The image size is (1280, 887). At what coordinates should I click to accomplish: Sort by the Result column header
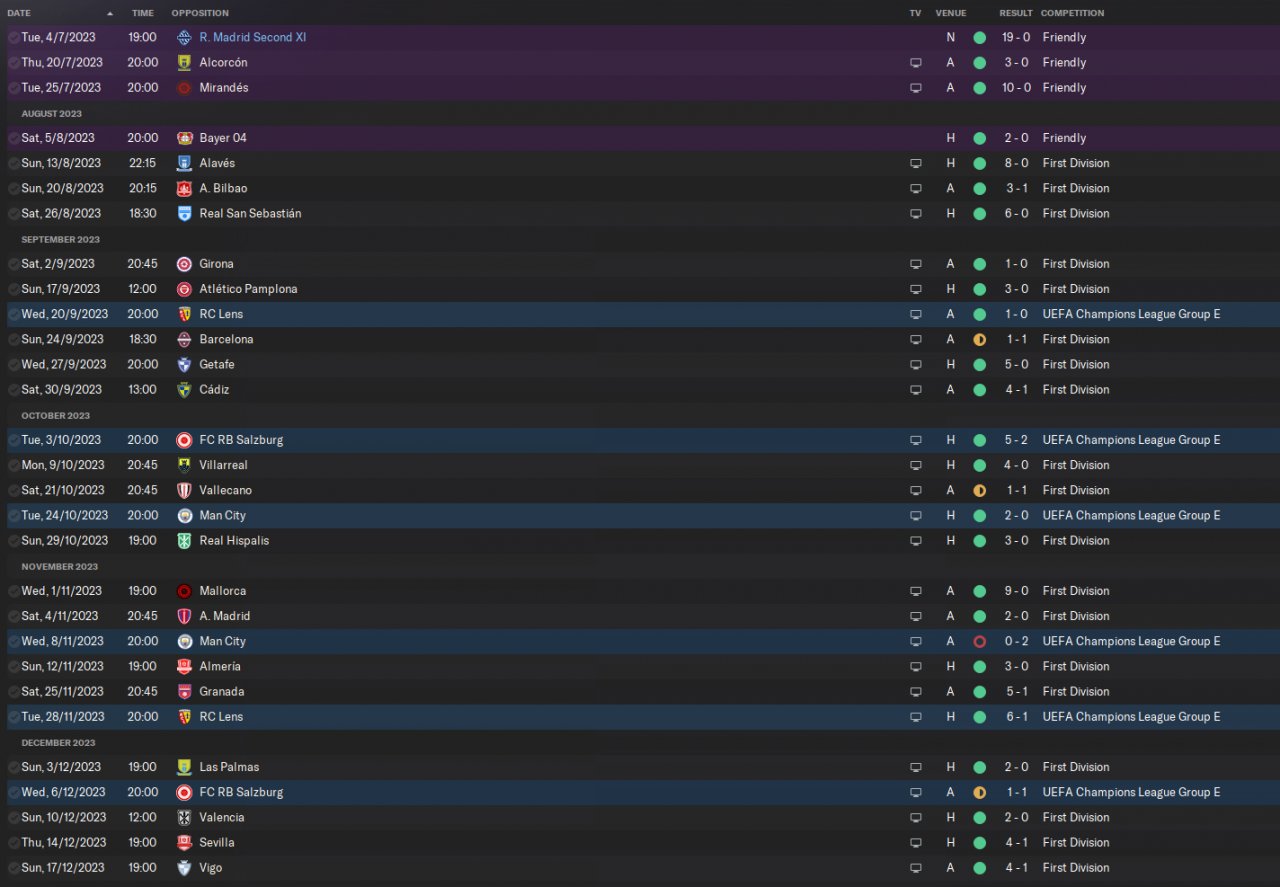click(1016, 13)
